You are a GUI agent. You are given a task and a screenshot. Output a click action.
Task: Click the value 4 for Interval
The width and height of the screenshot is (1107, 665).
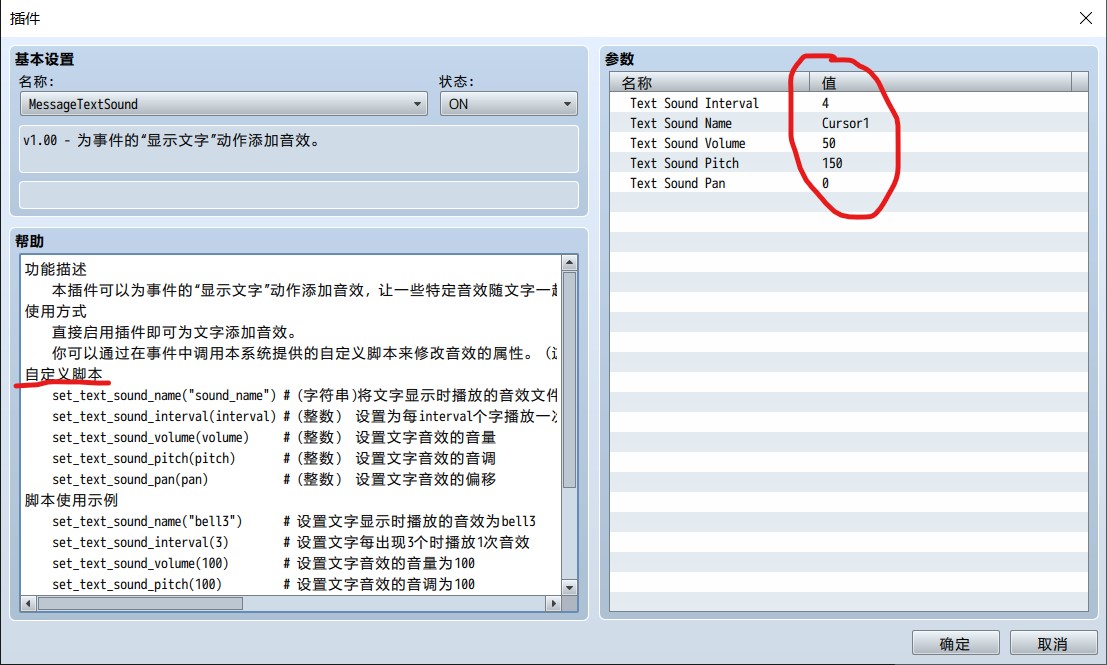(x=825, y=103)
